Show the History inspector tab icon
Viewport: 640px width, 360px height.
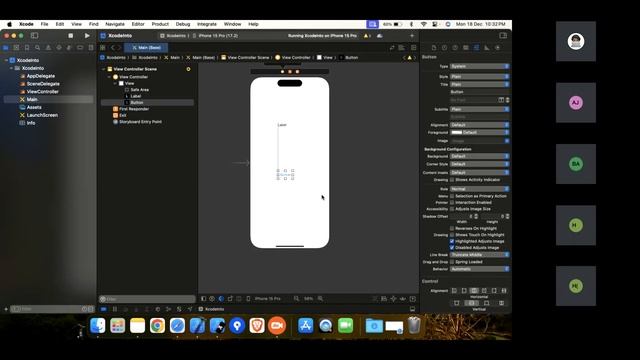pos(444,48)
